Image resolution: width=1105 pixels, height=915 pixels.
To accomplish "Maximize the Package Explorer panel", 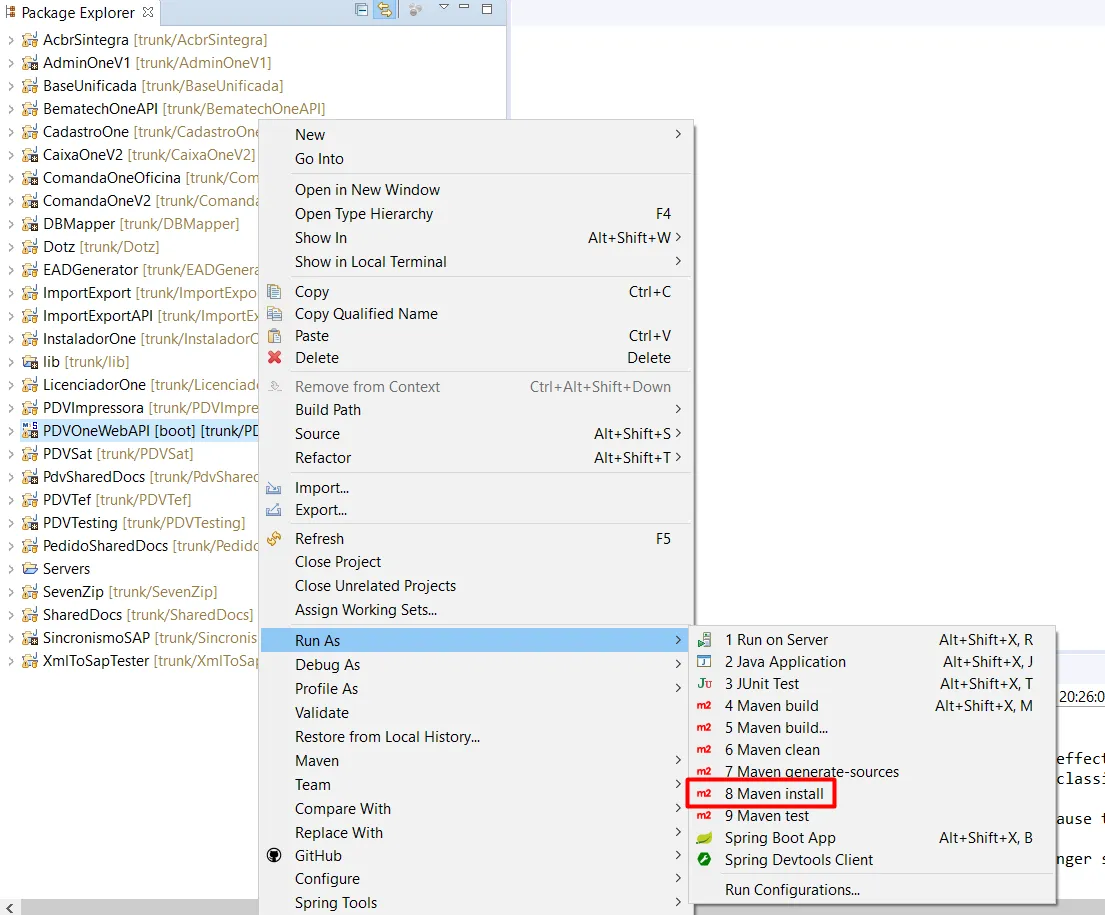I will (487, 9).
